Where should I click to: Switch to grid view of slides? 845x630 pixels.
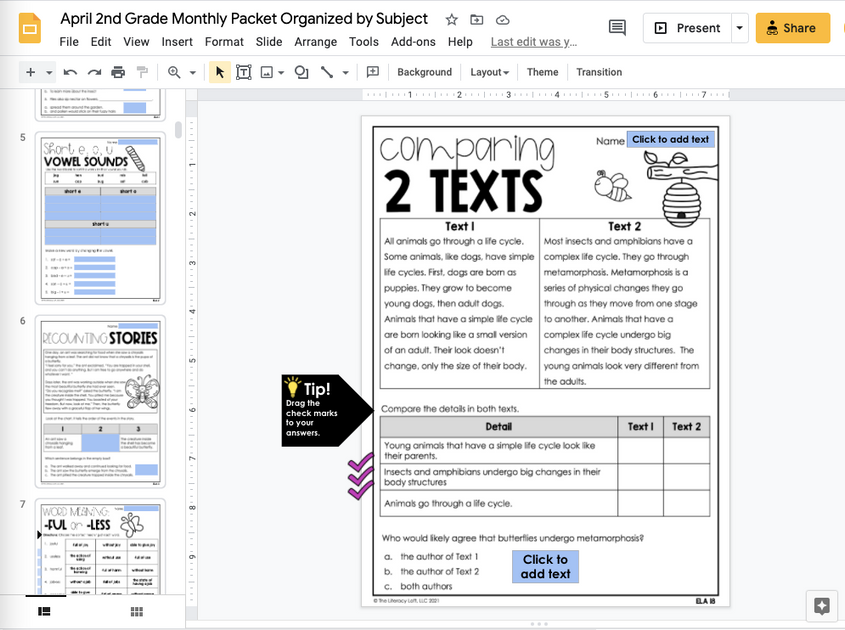point(136,611)
